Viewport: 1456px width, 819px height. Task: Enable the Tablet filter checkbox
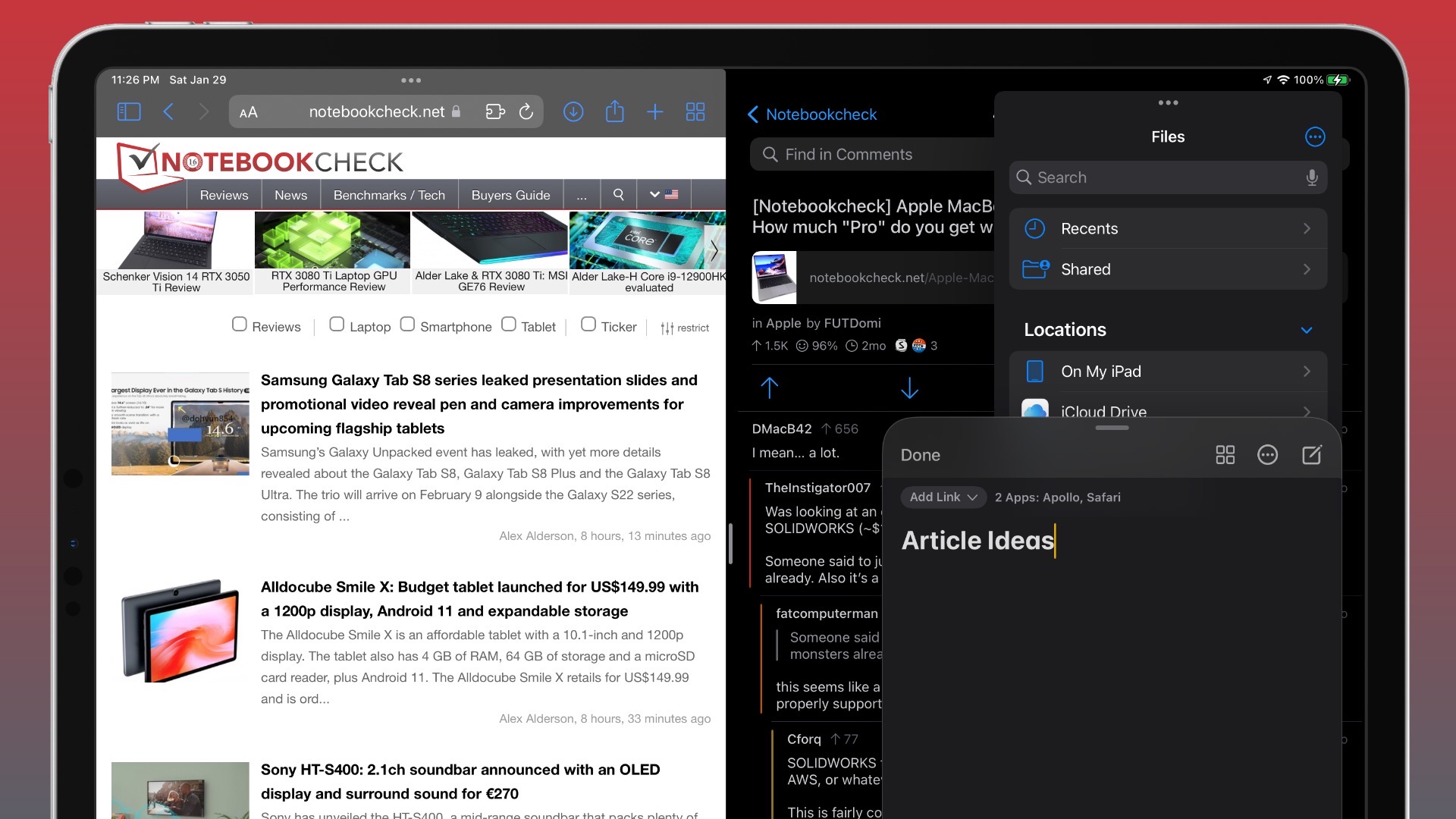point(509,324)
